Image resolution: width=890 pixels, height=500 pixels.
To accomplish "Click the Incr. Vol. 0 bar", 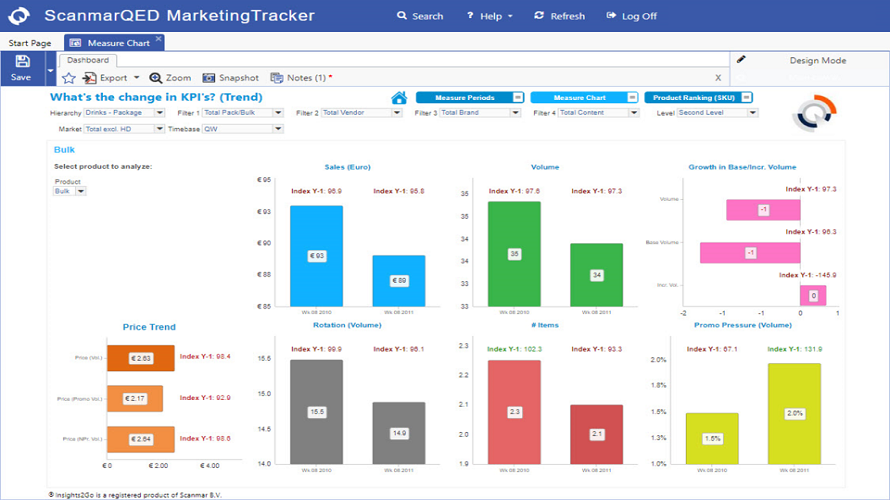I will click(x=813, y=295).
